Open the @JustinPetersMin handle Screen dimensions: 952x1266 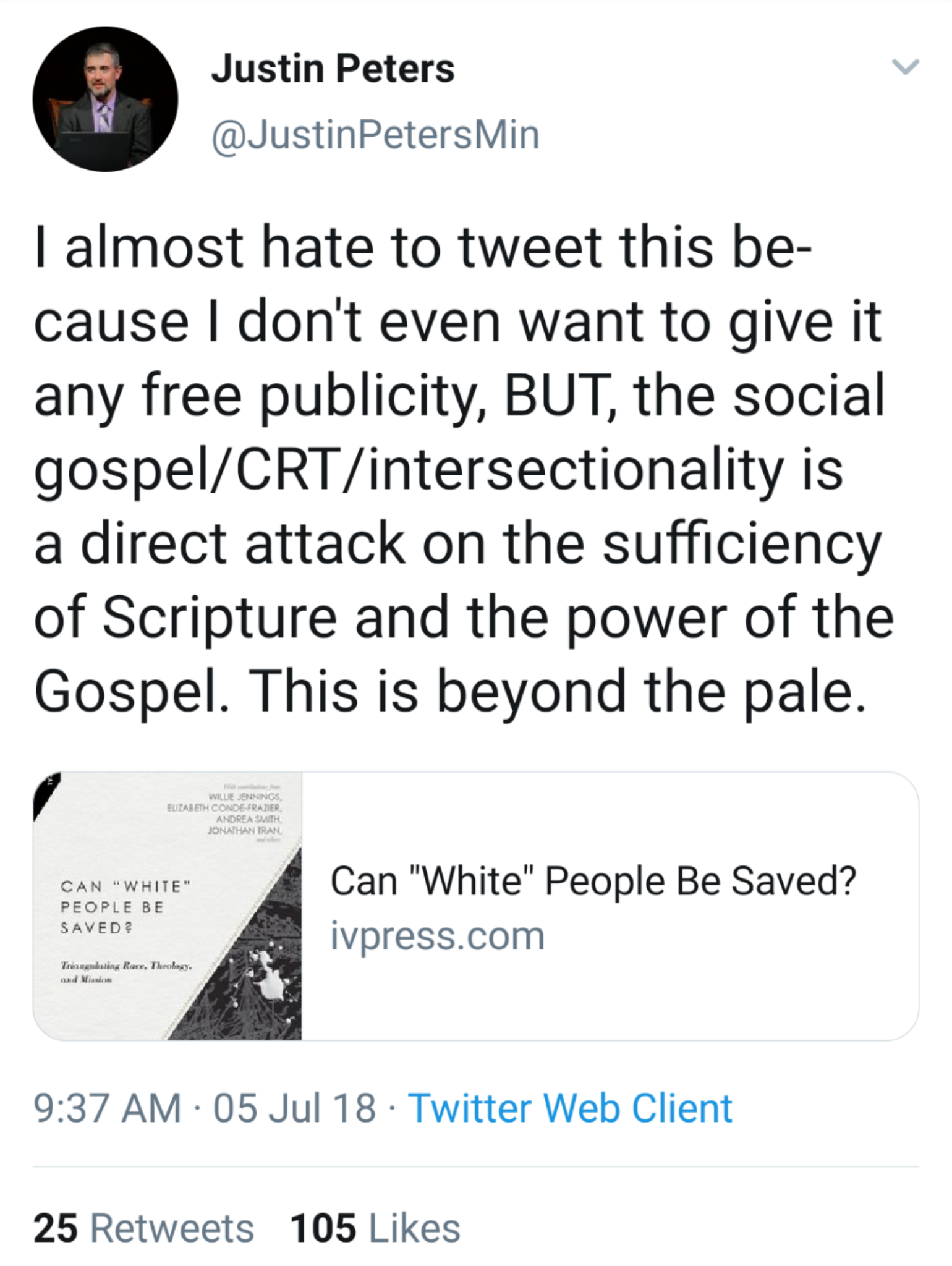(375, 135)
